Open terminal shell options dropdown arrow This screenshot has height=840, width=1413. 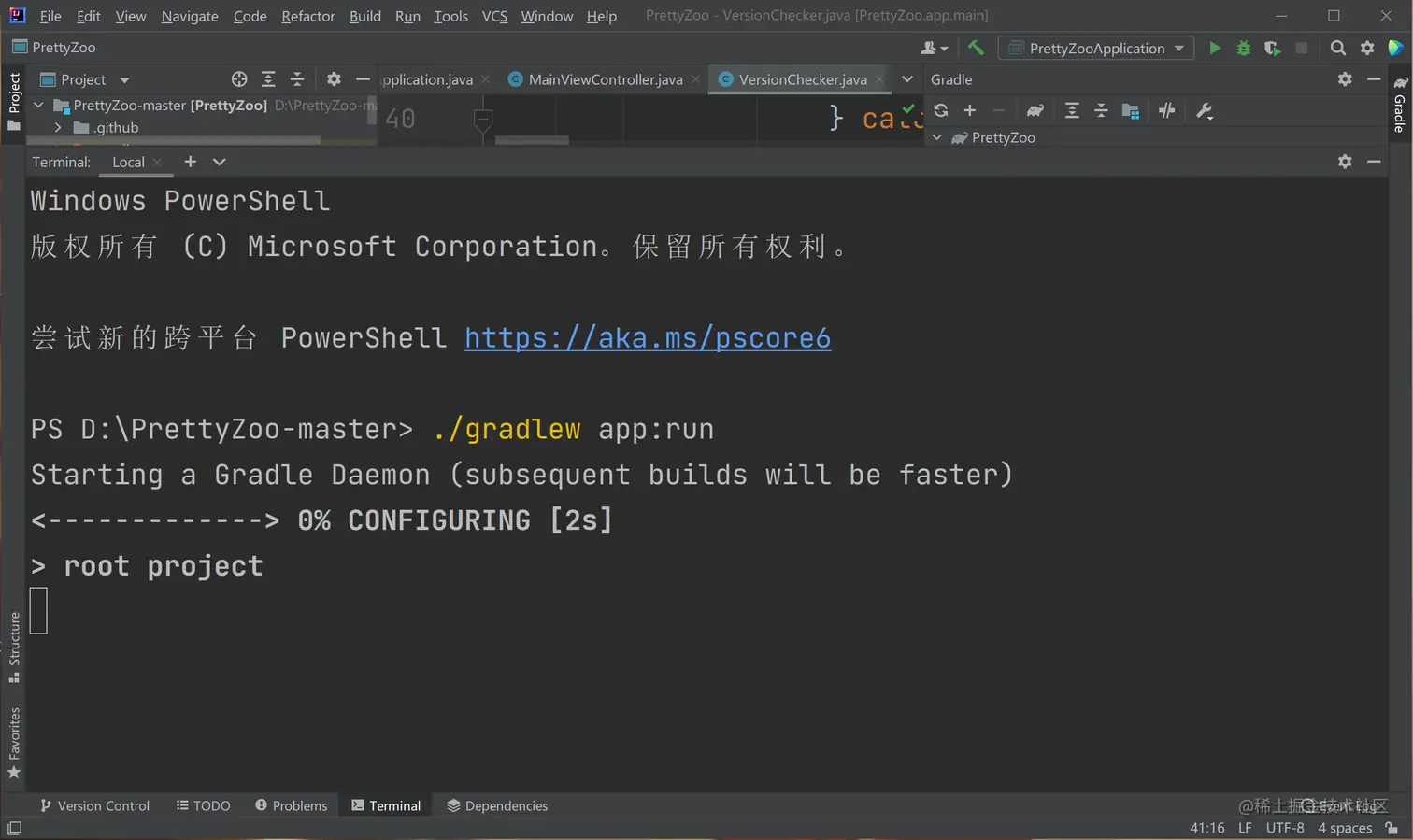(220, 162)
